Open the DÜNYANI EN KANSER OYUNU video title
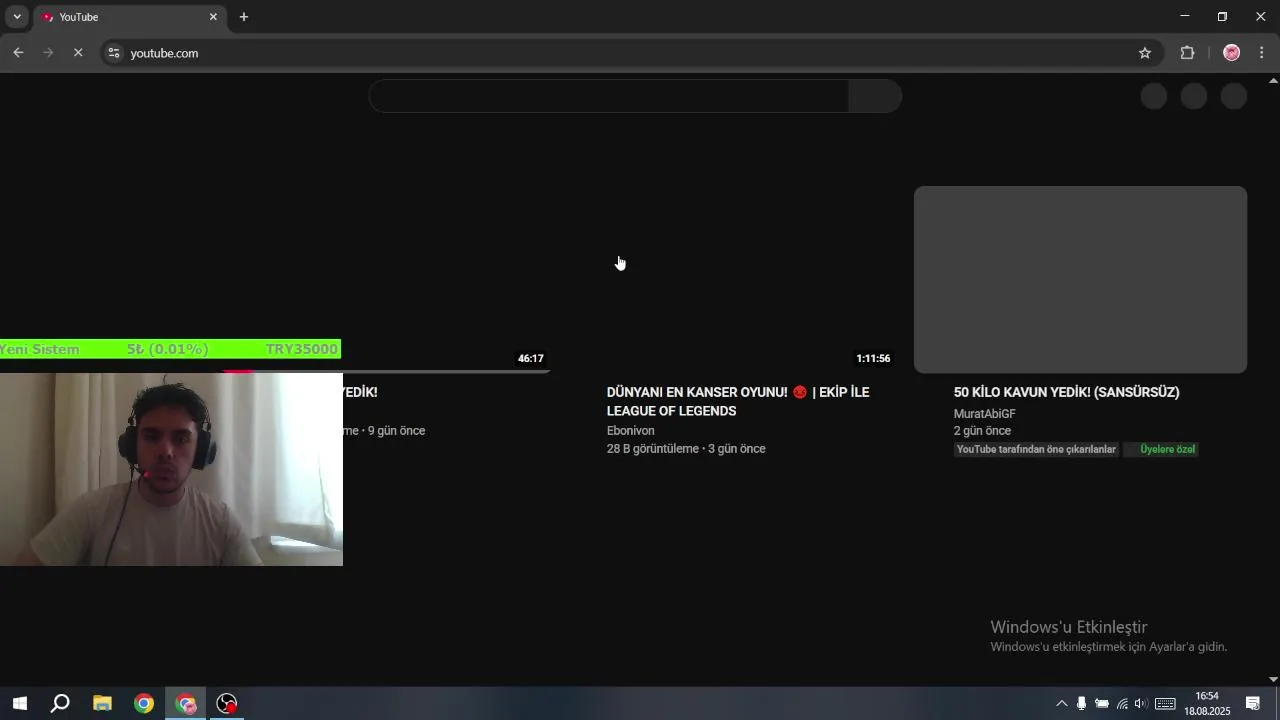This screenshot has height=720, width=1280. (x=738, y=401)
